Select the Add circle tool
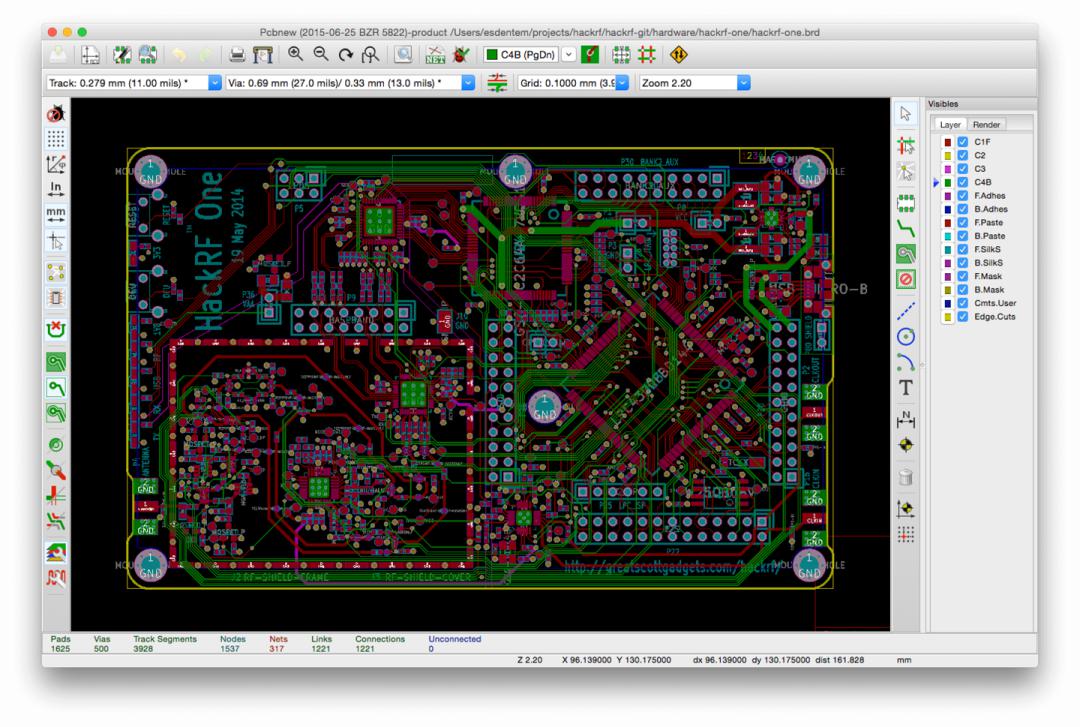This screenshot has width=1080, height=727. 906,336
